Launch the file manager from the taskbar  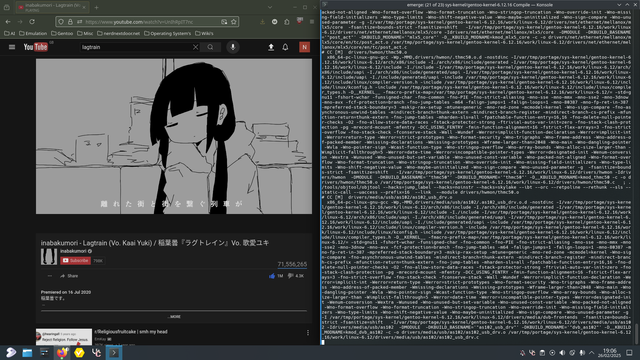(27, 353)
